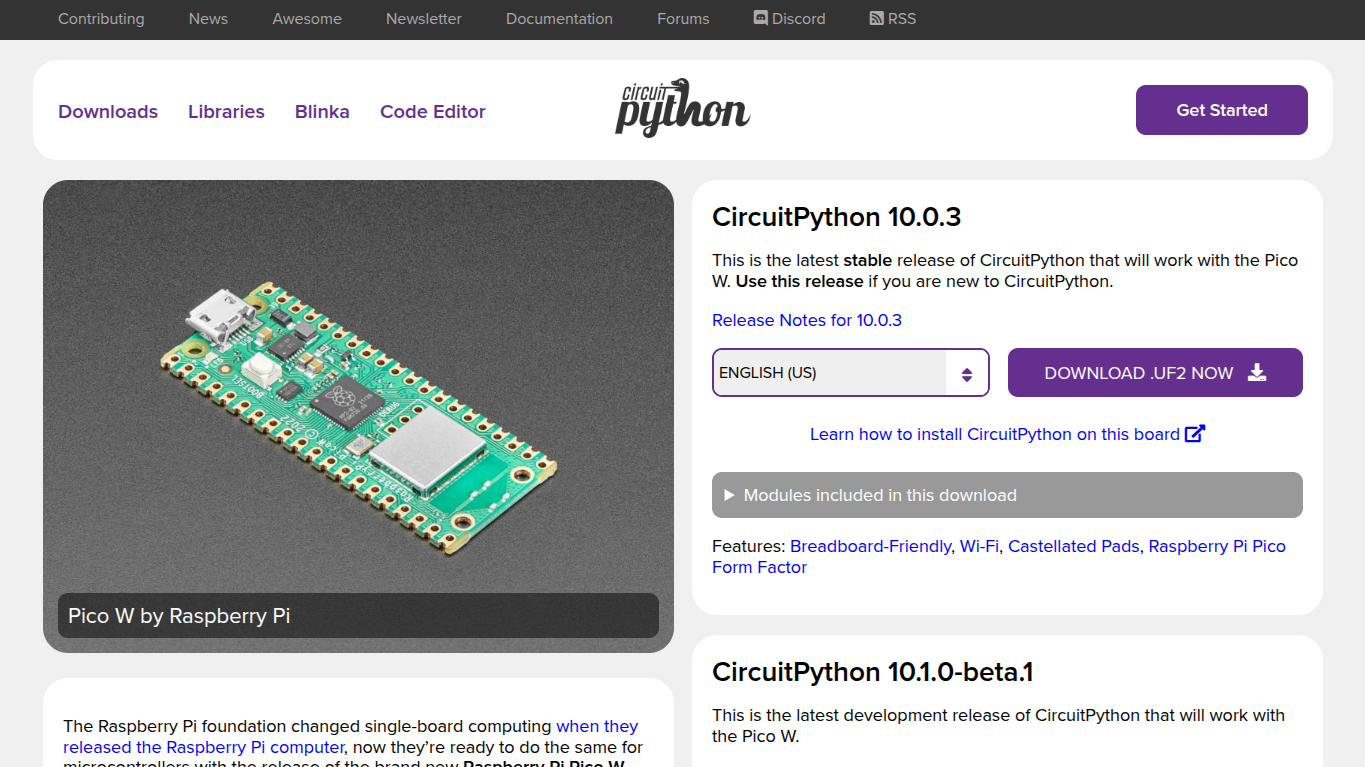Open Release Notes for 10.0.3
The width and height of the screenshot is (1365, 767).
[x=807, y=320]
